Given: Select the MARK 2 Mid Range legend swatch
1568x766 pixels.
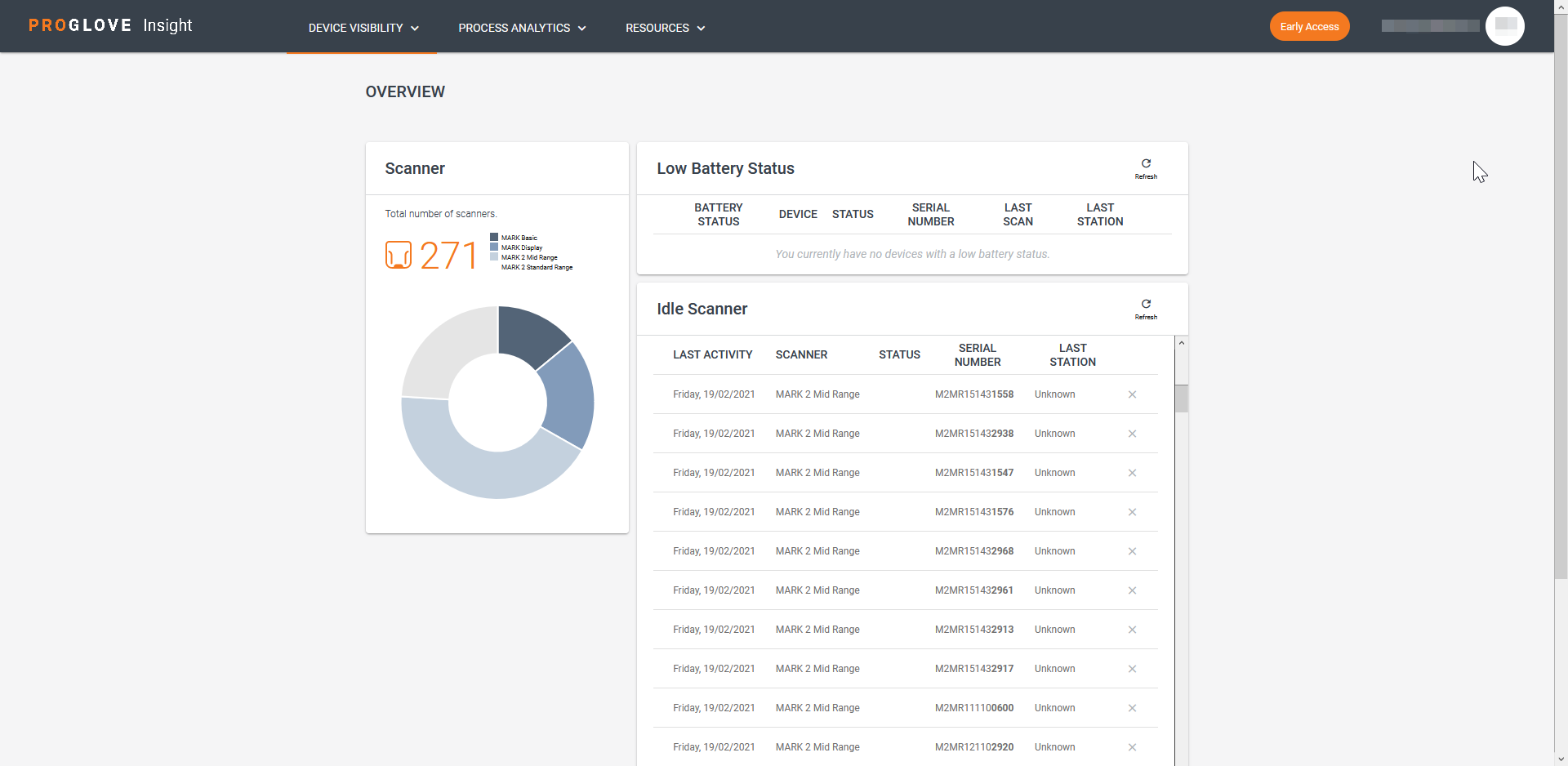Looking at the screenshot, I should [x=494, y=256].
